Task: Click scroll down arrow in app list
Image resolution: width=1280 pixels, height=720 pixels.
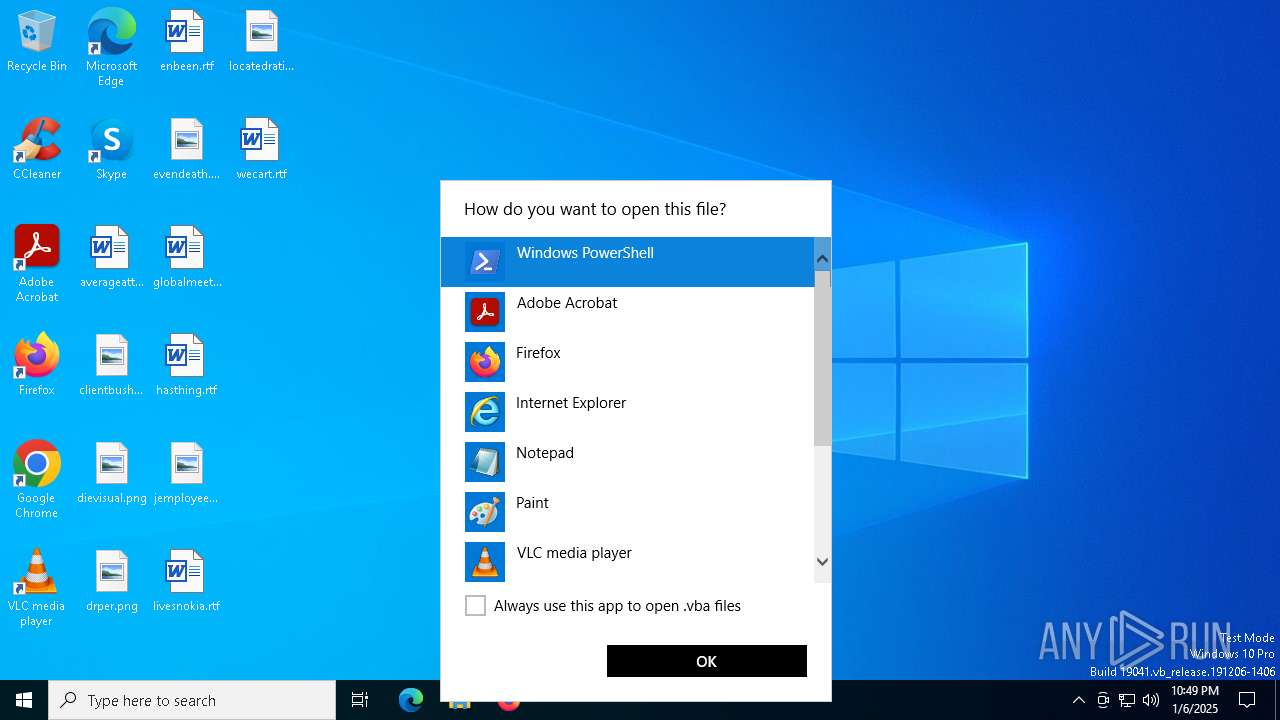Action: tap(822, 562)
